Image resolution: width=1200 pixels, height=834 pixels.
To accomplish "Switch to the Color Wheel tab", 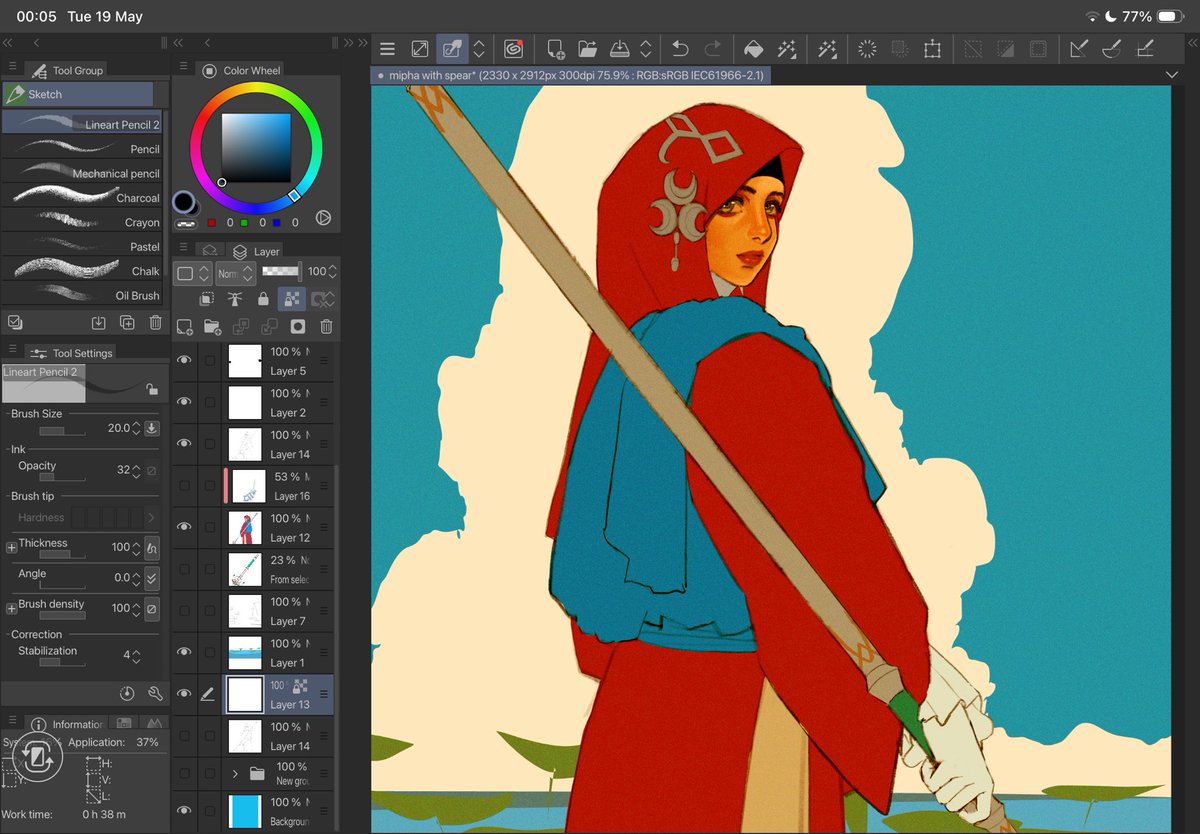I will pyautogui.click(x=241, y=70).
